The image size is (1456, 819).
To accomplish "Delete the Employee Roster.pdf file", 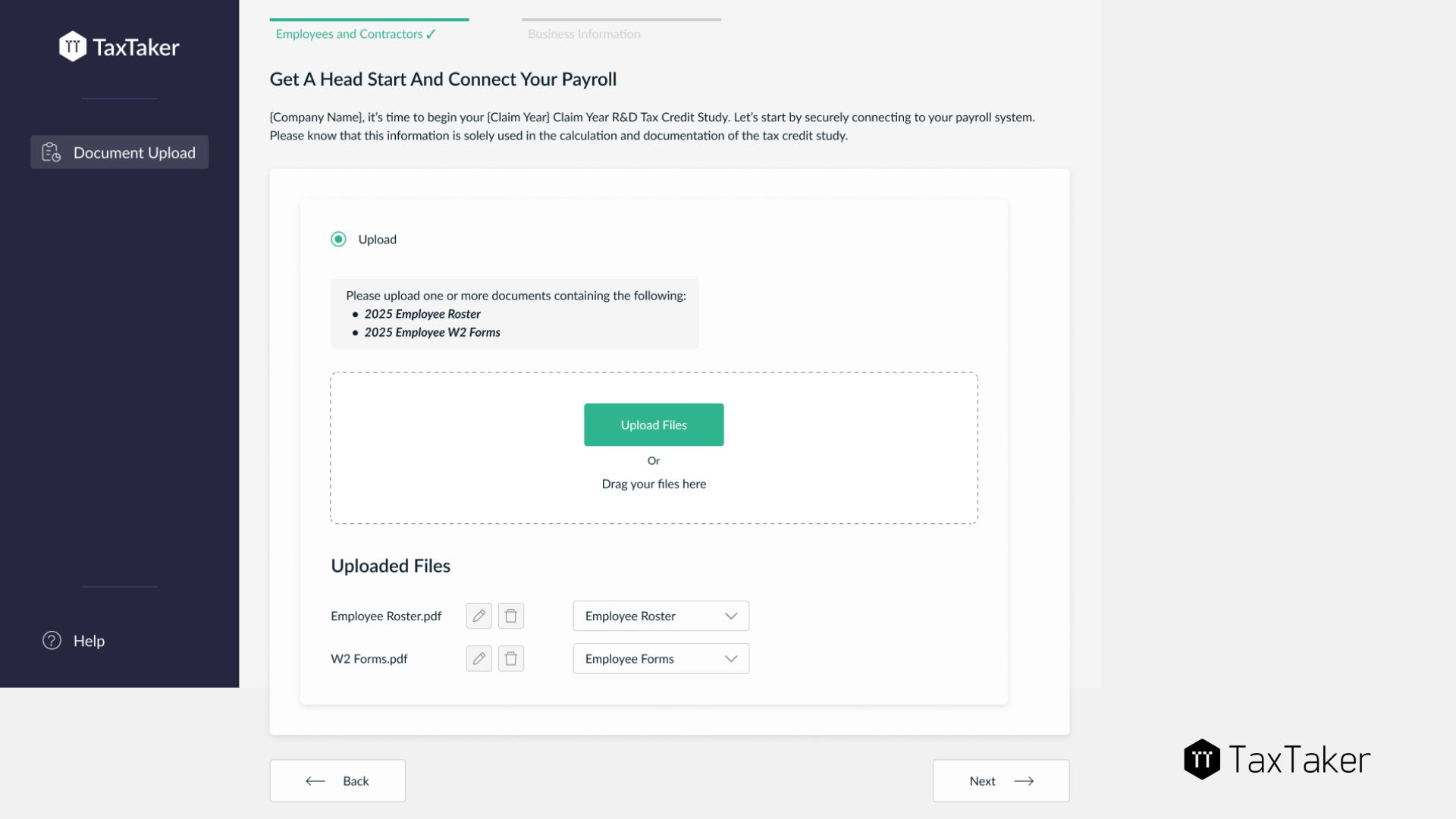I will click(511, 616).
